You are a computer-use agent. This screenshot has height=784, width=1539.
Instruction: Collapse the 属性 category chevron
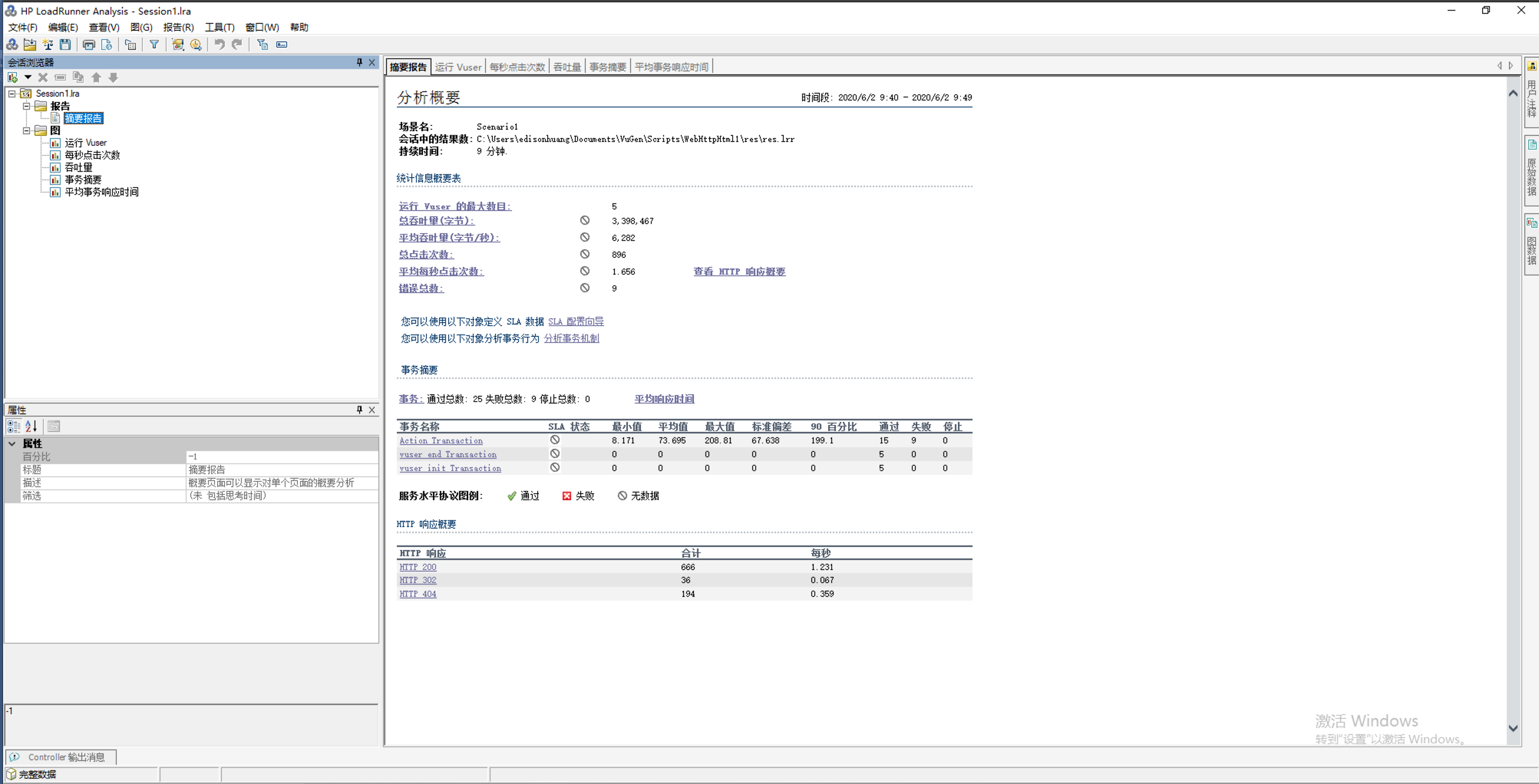12,444
